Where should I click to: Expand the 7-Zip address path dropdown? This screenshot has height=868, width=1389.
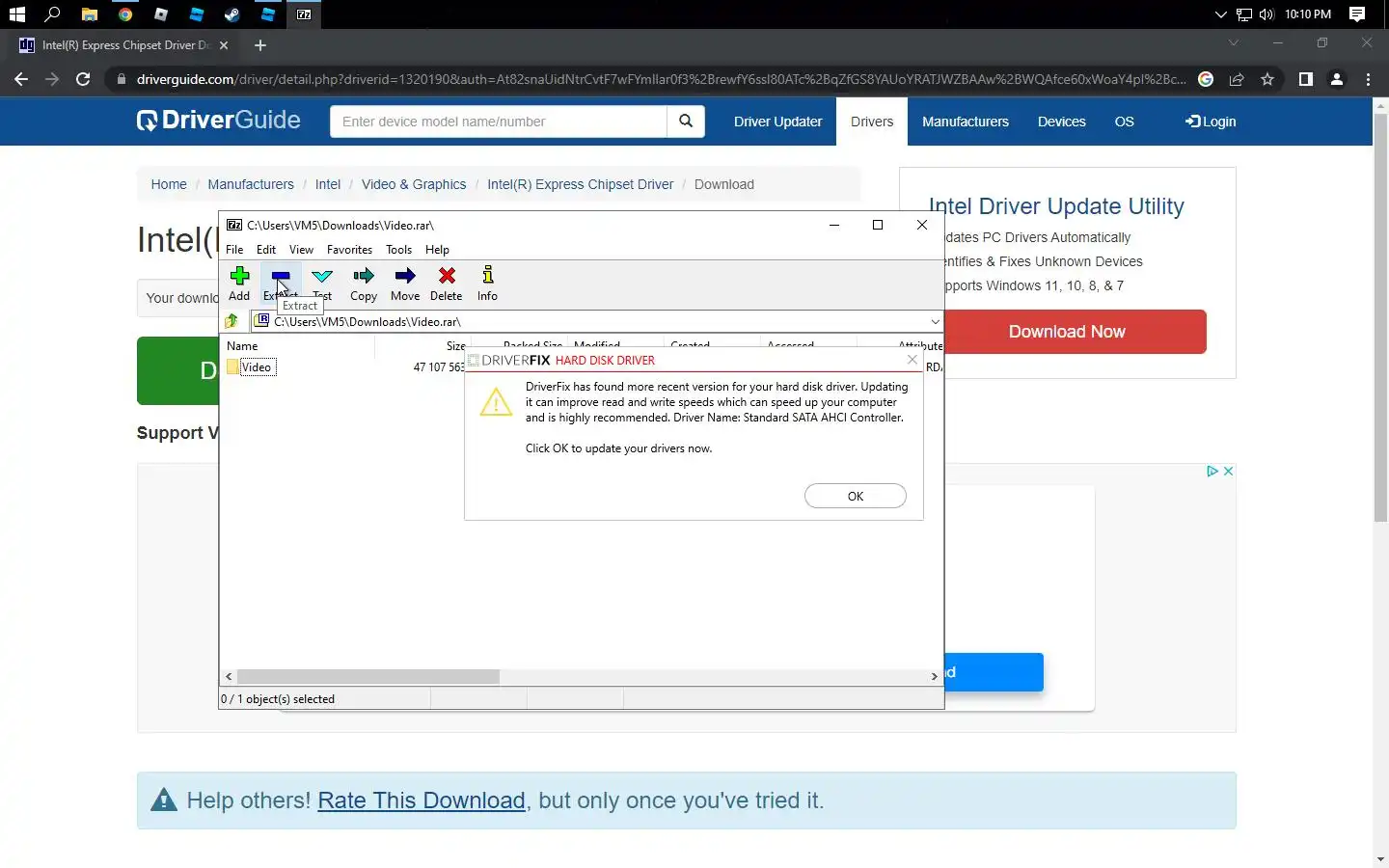[935, 321]
